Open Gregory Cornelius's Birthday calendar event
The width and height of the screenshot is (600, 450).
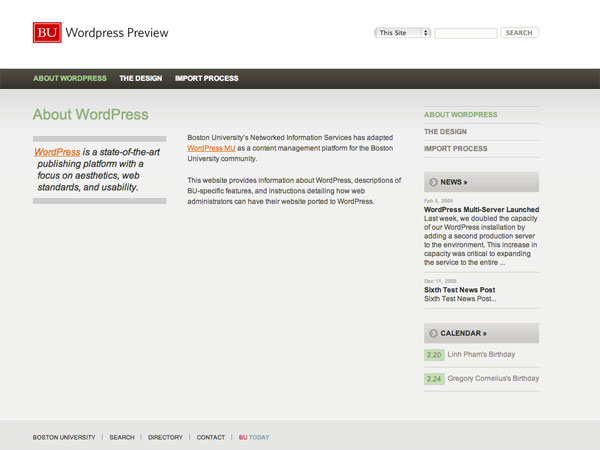pos(493,378)
